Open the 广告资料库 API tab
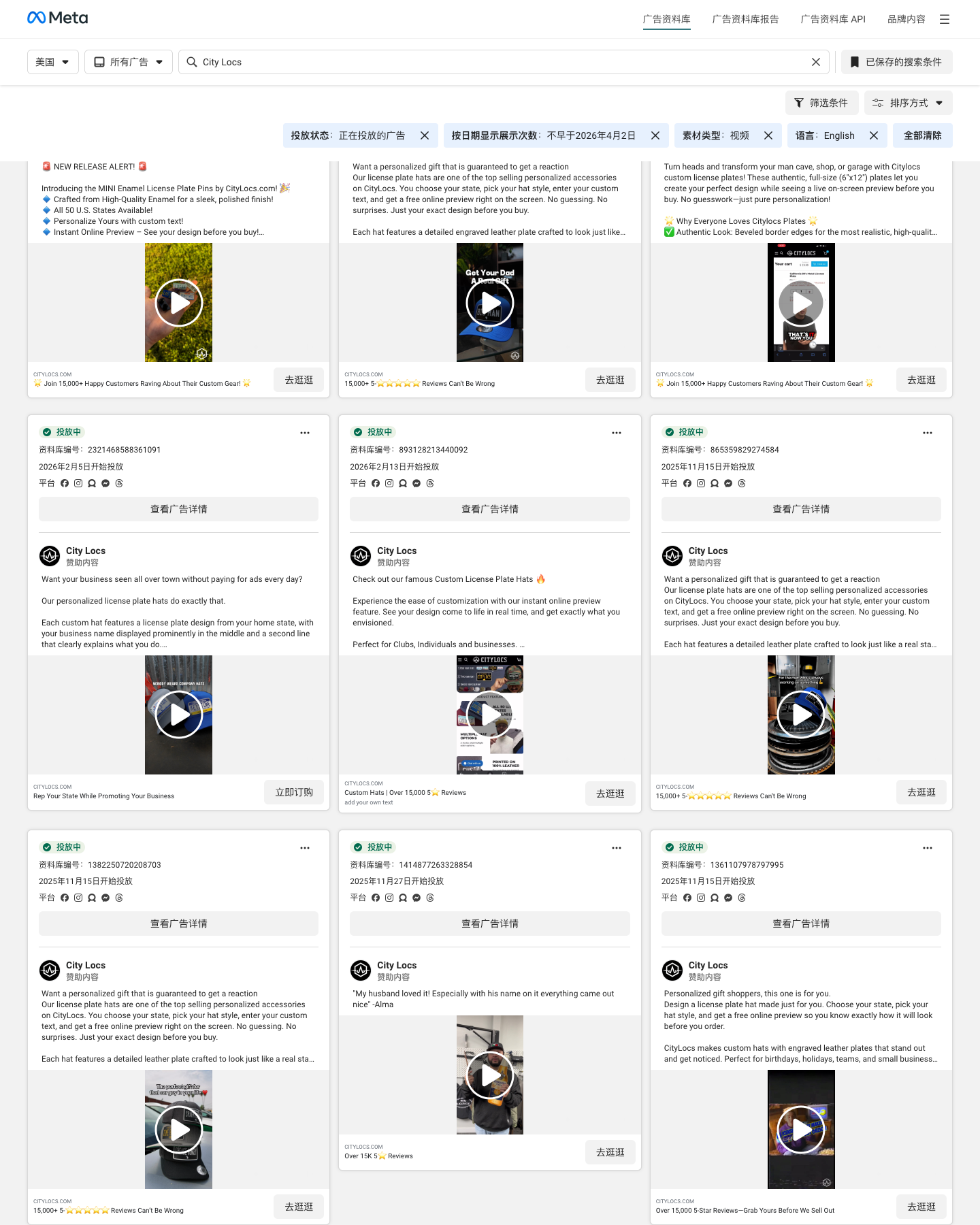 [833, 19]
